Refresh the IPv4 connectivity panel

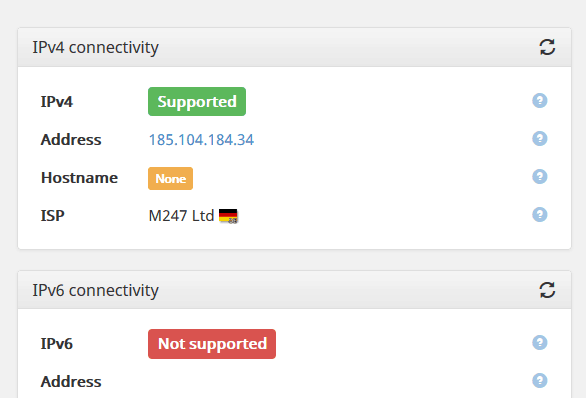click(x=547, y=47)
